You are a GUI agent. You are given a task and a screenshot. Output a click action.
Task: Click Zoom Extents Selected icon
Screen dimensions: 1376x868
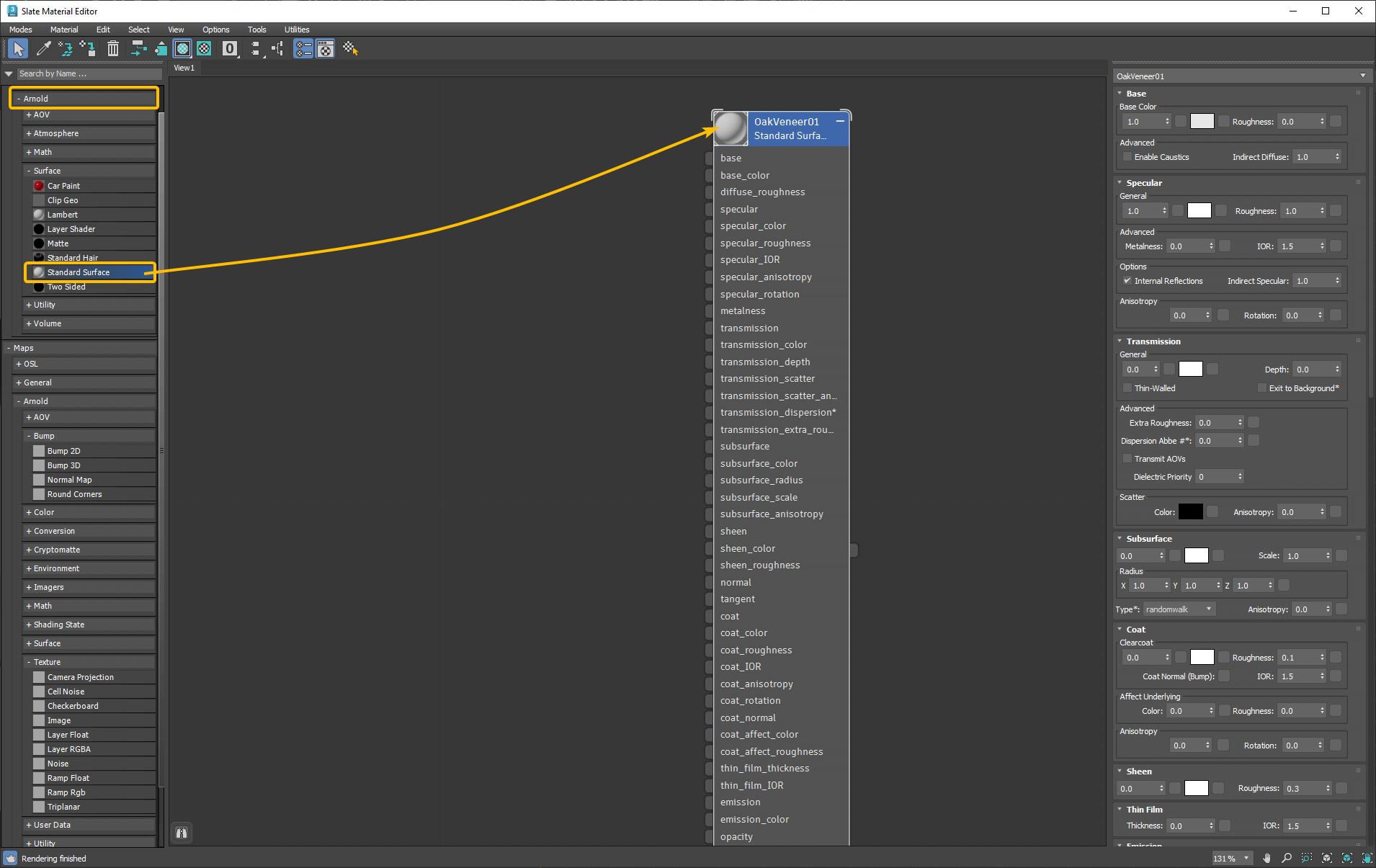click(x=1347, y=858)
